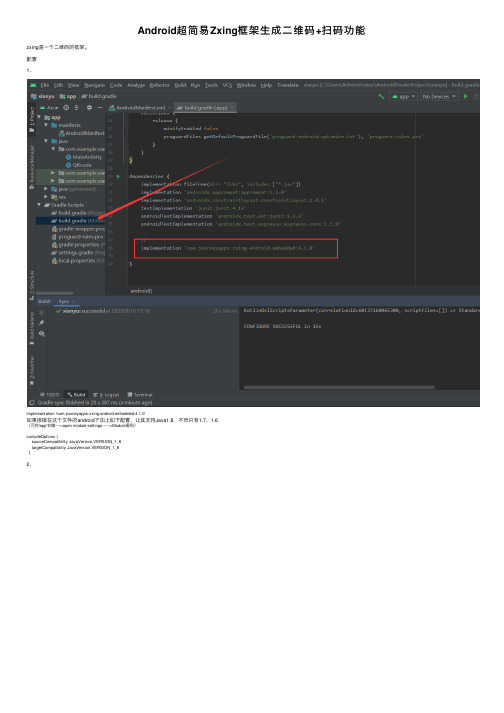
Task: Open Build Variants side tool window
Action: 32,328
